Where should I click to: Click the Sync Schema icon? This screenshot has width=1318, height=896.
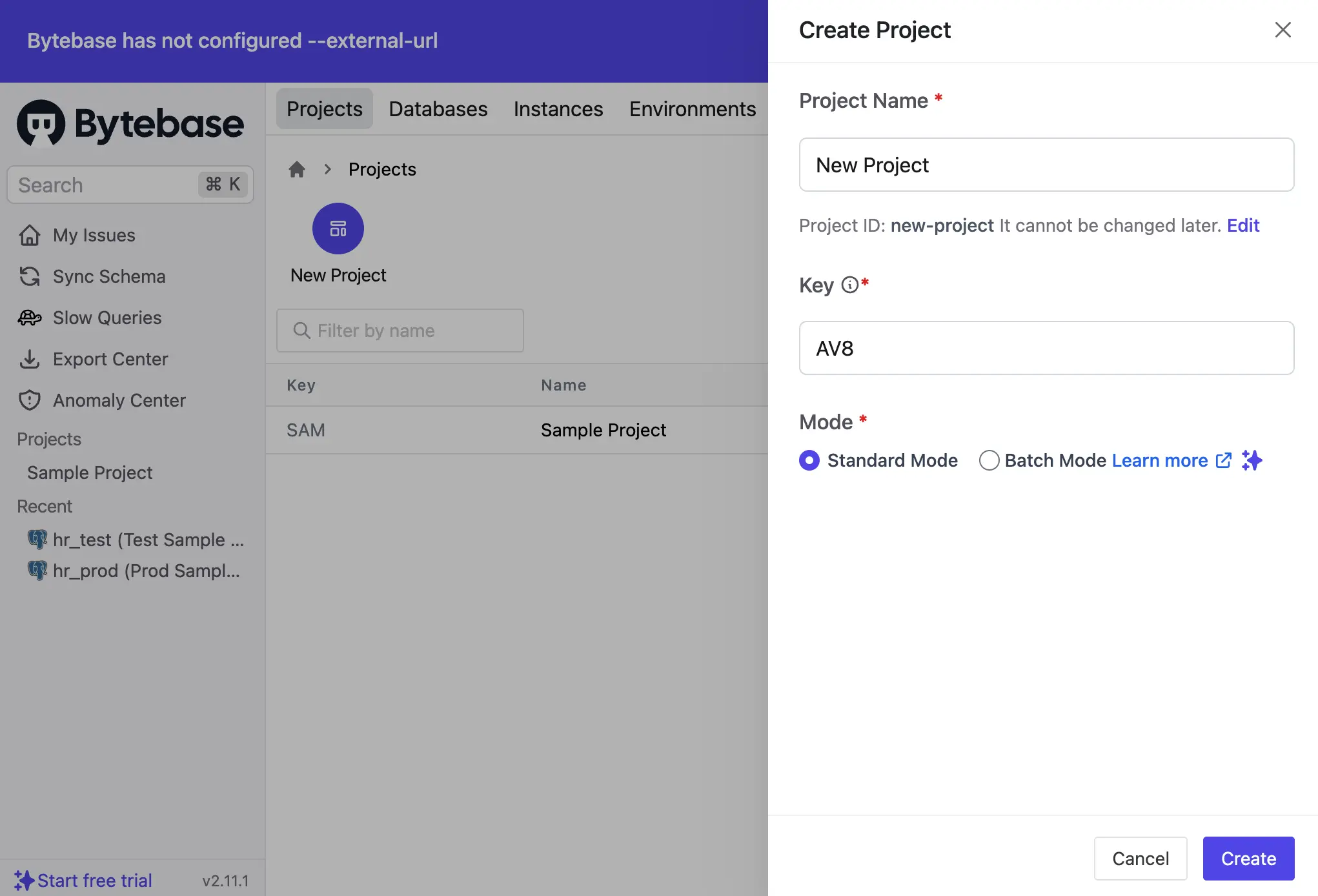(x=30, y=276)
